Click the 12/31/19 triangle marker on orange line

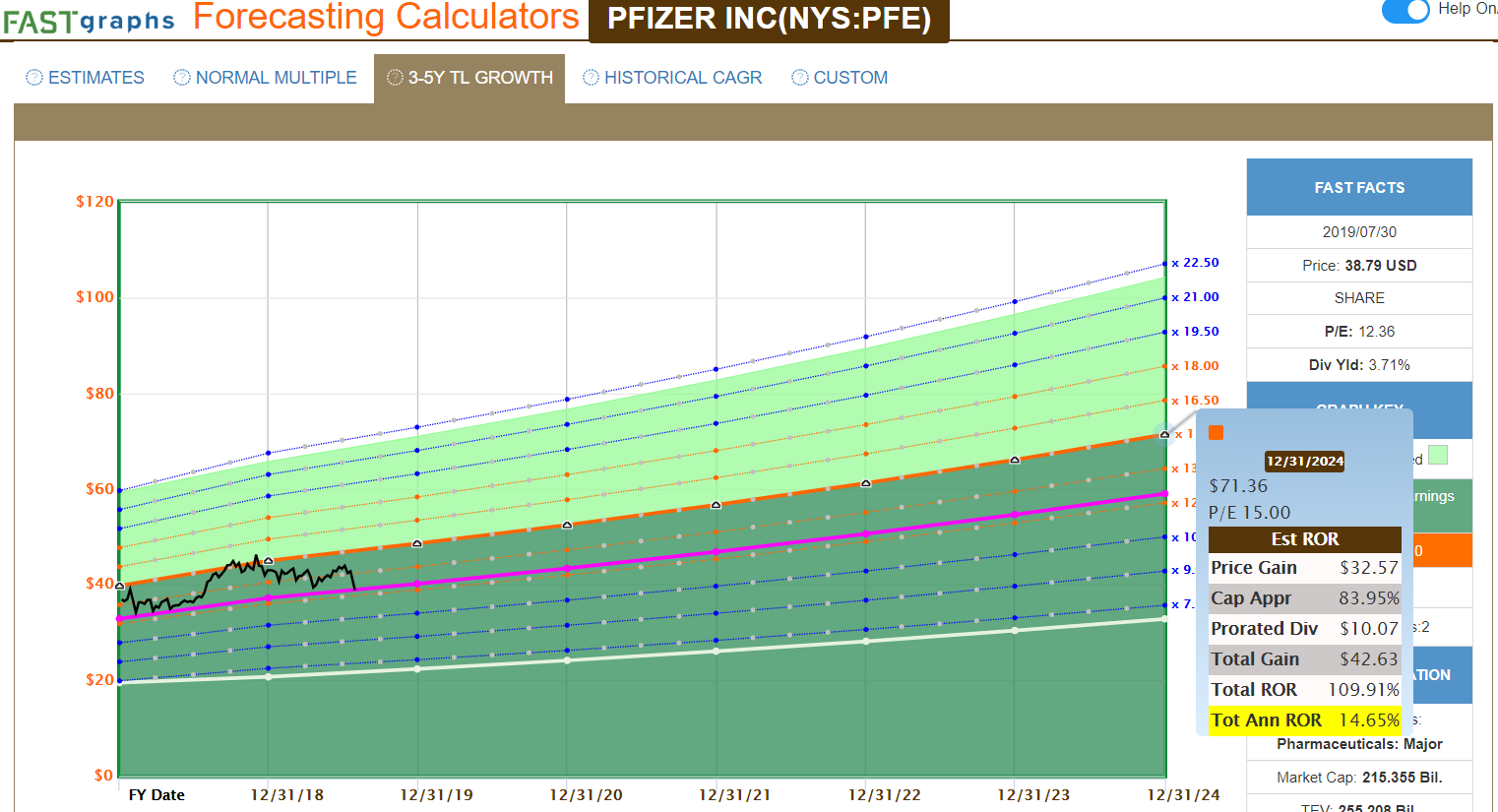pos(417,543)
